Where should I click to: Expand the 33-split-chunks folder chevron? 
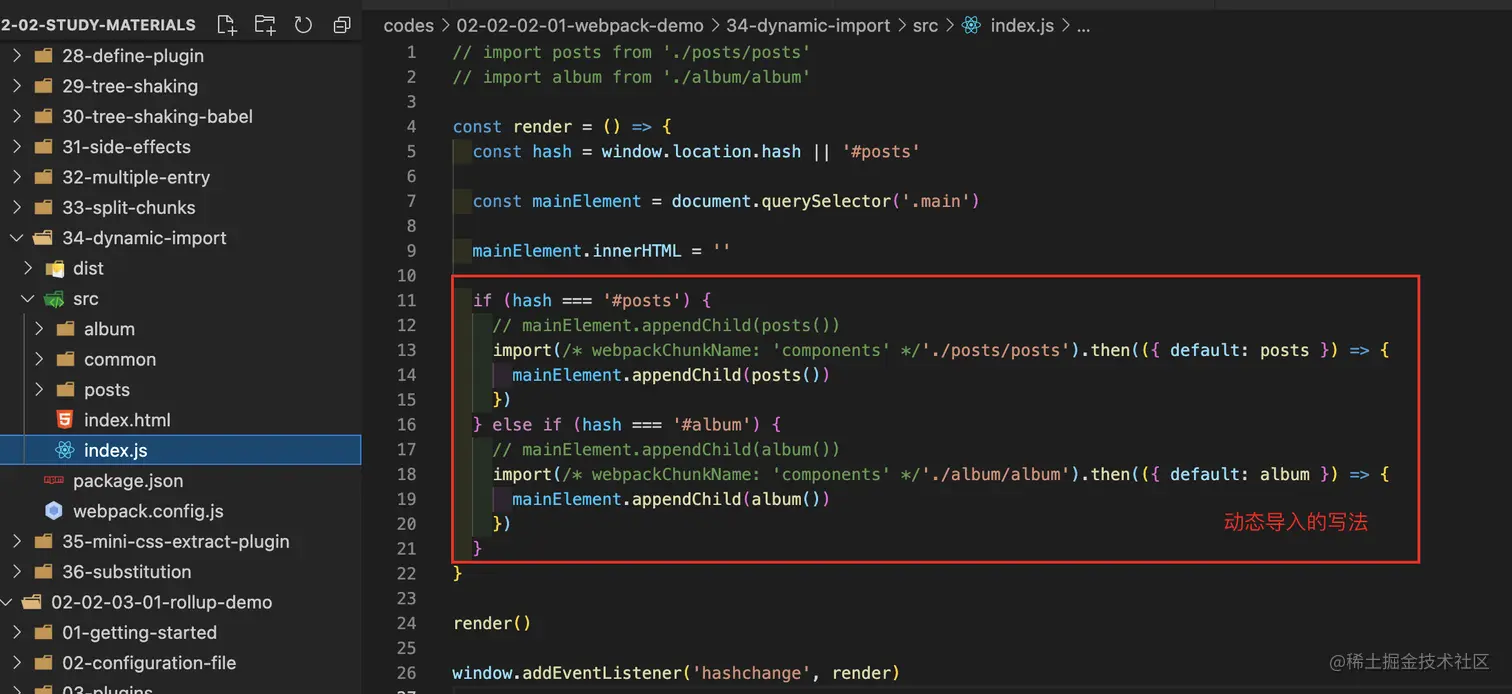tap(16, 207)
